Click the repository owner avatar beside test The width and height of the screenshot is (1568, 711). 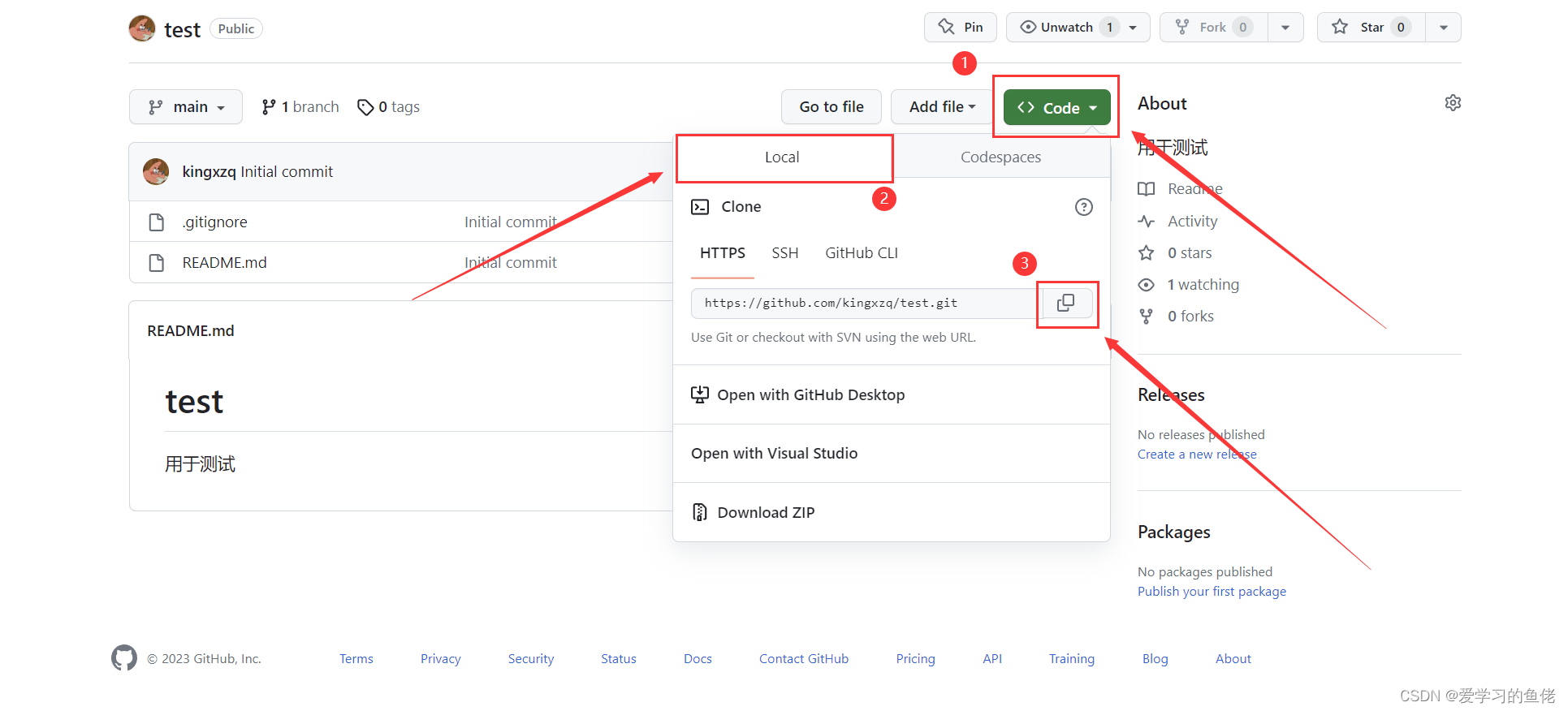click(x=142, y=28)
